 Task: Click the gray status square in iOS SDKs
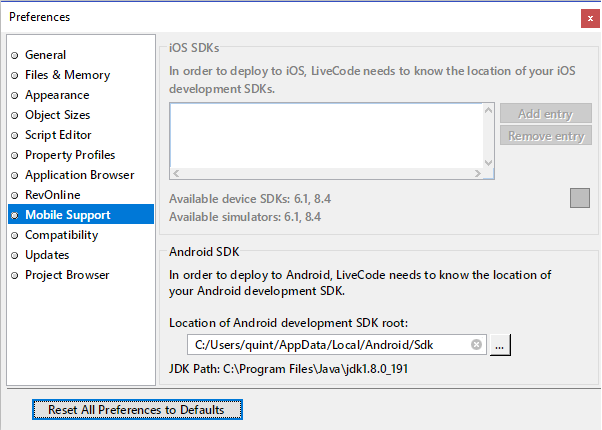tap(580, 198)
